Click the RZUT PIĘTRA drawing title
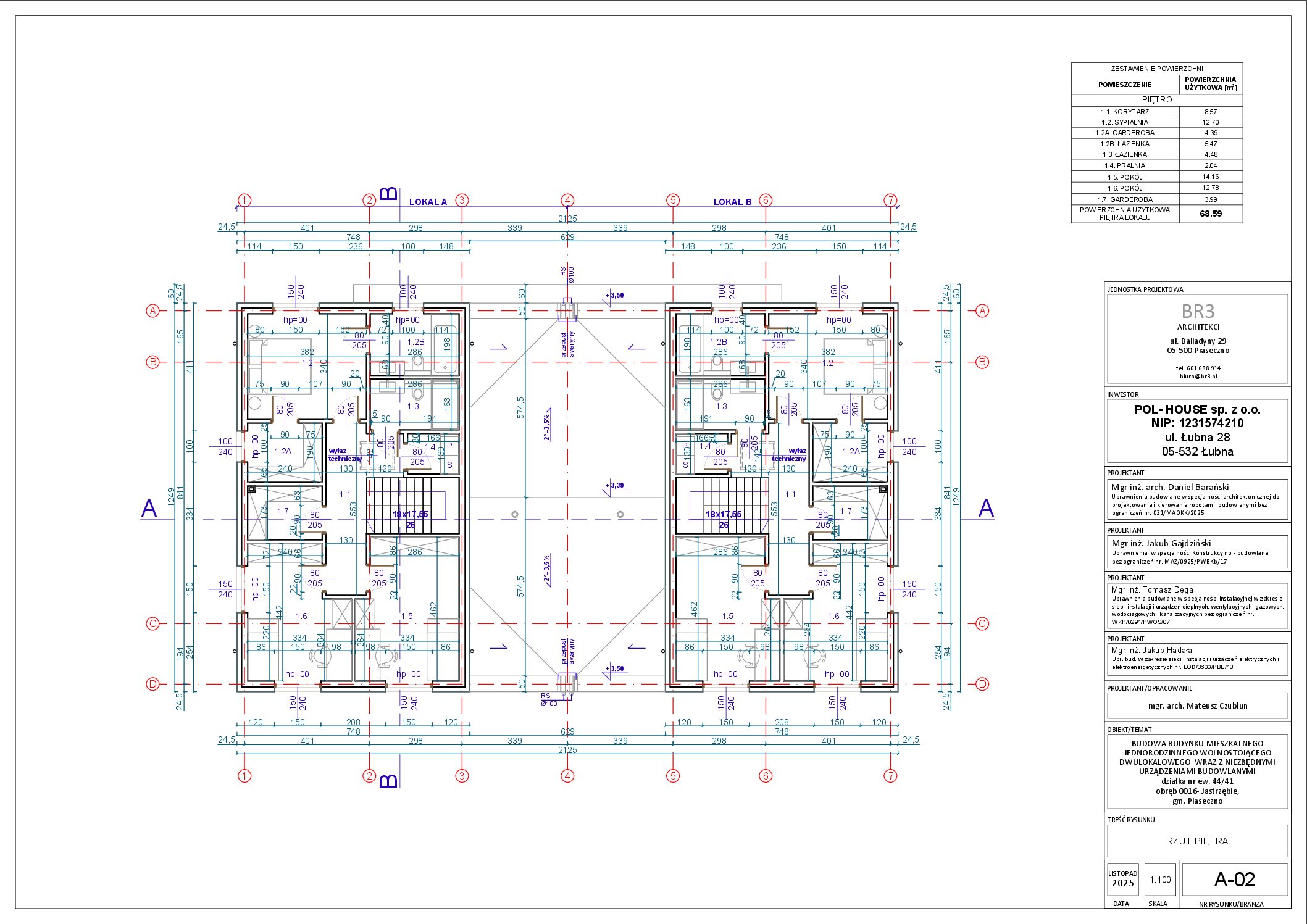The height and width of the screenshot is (924, 1307). [x=1196, y=841]
